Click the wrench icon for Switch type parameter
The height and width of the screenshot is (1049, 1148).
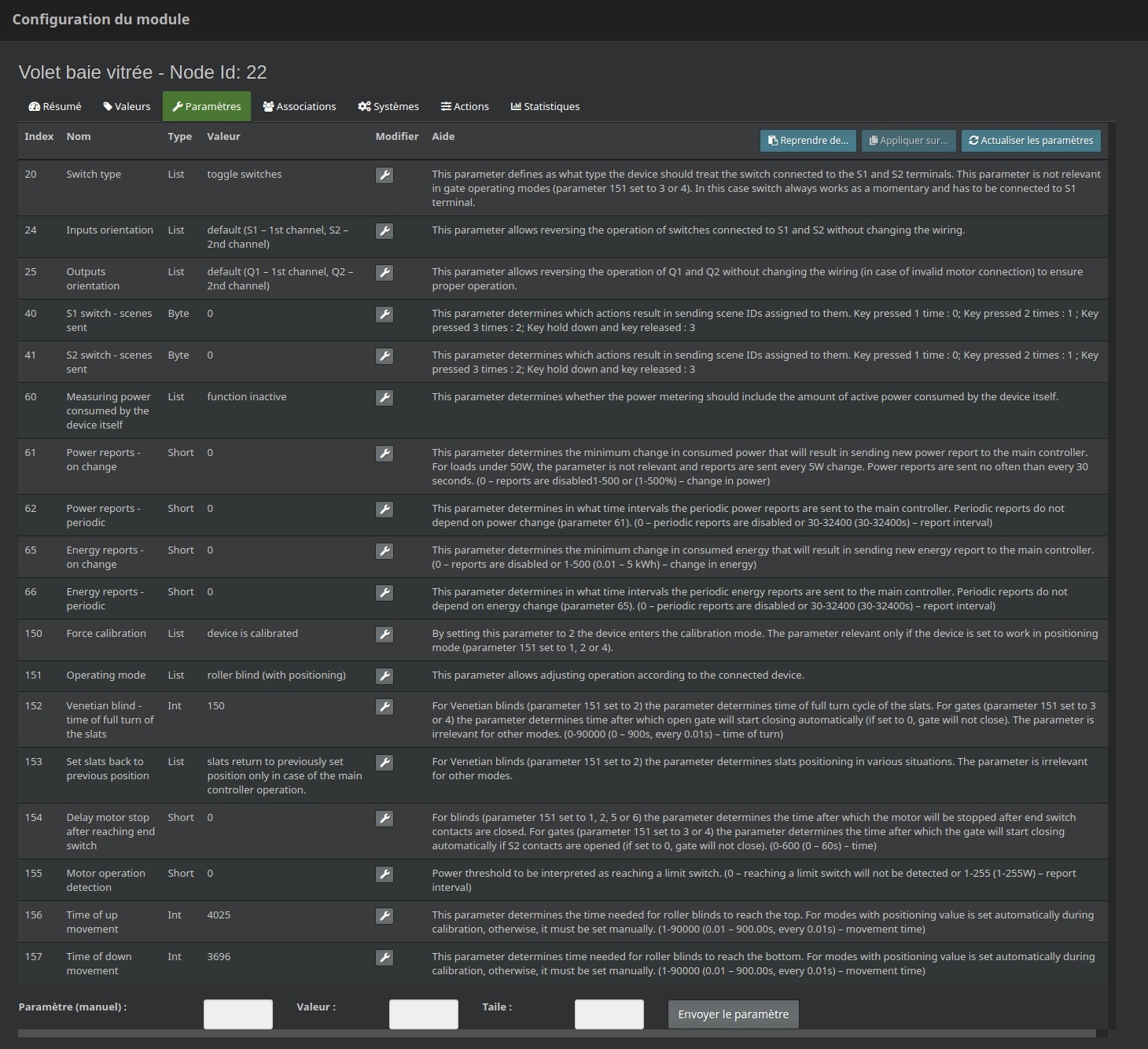coord(384,175)
